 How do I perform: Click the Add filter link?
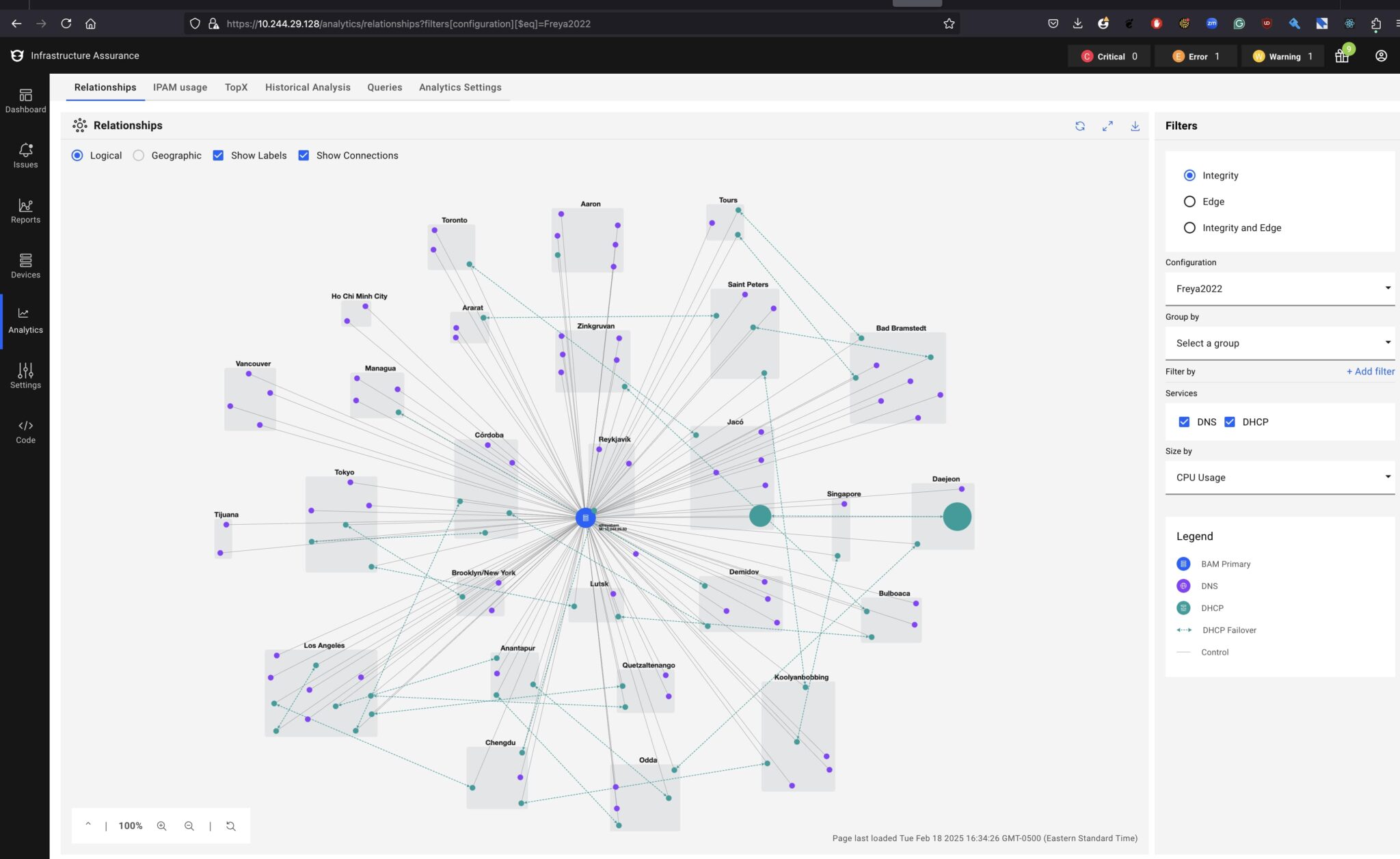[1370, 371]
